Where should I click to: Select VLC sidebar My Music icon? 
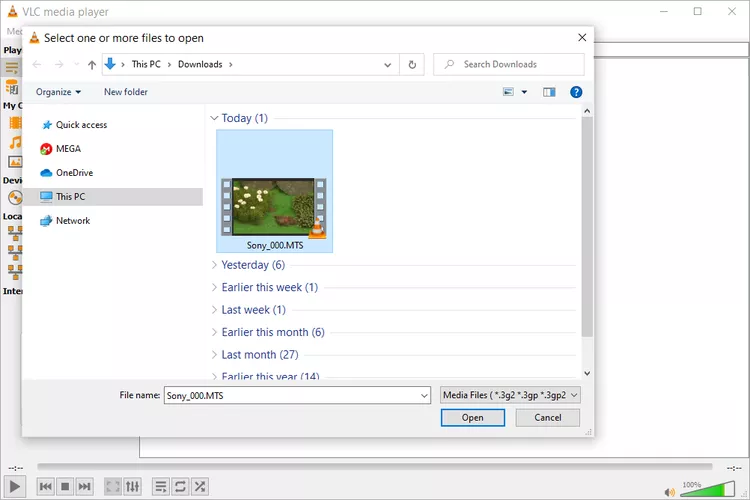pos(15,143)
